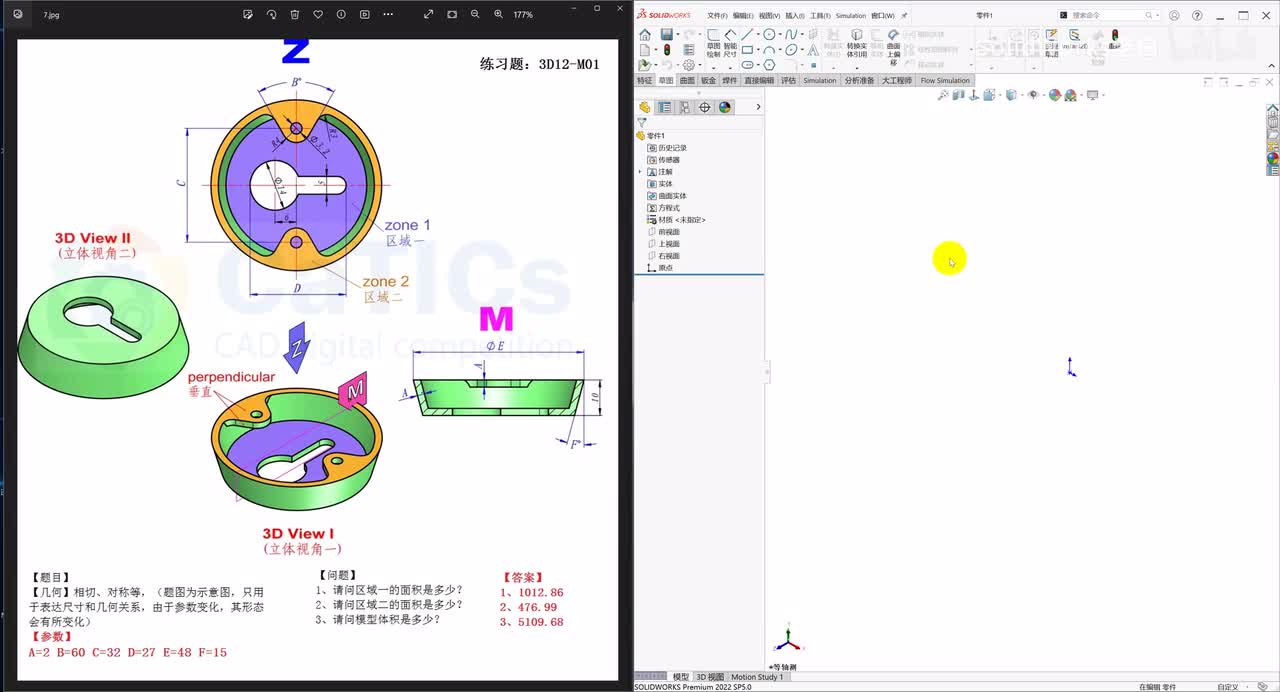Switch to the 特征 ribbon tab
1280x692 pixels.
(x=645, y=81)
